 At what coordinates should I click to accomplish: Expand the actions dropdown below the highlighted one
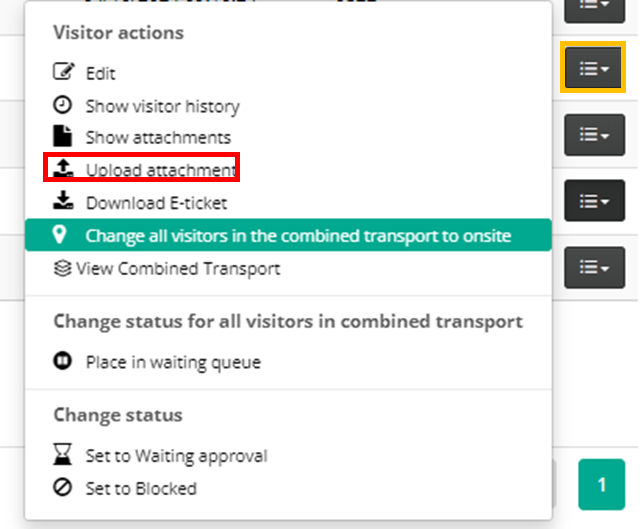point(594,135)
